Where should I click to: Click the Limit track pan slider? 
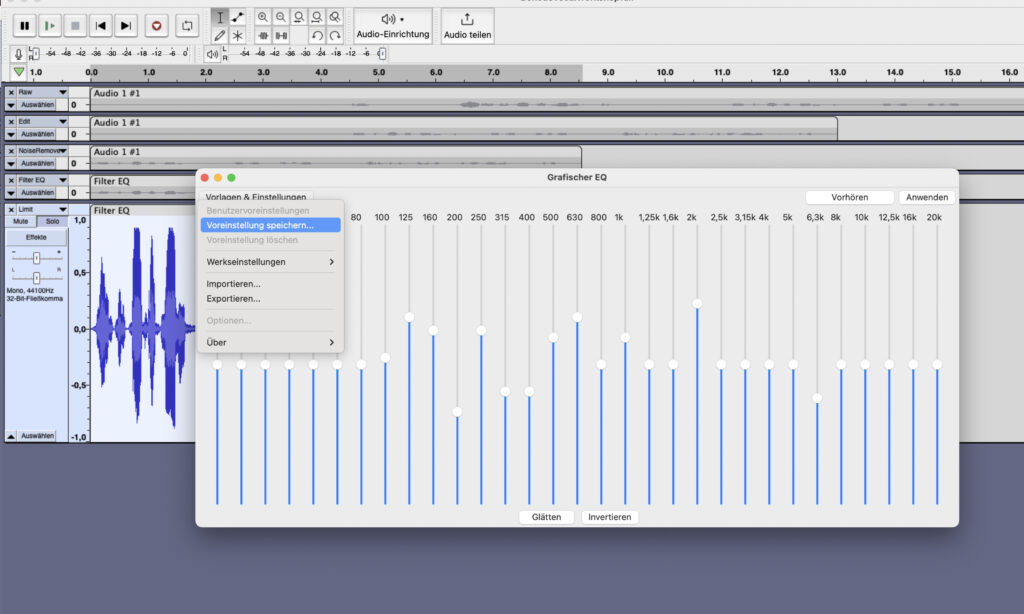point(37,278)
